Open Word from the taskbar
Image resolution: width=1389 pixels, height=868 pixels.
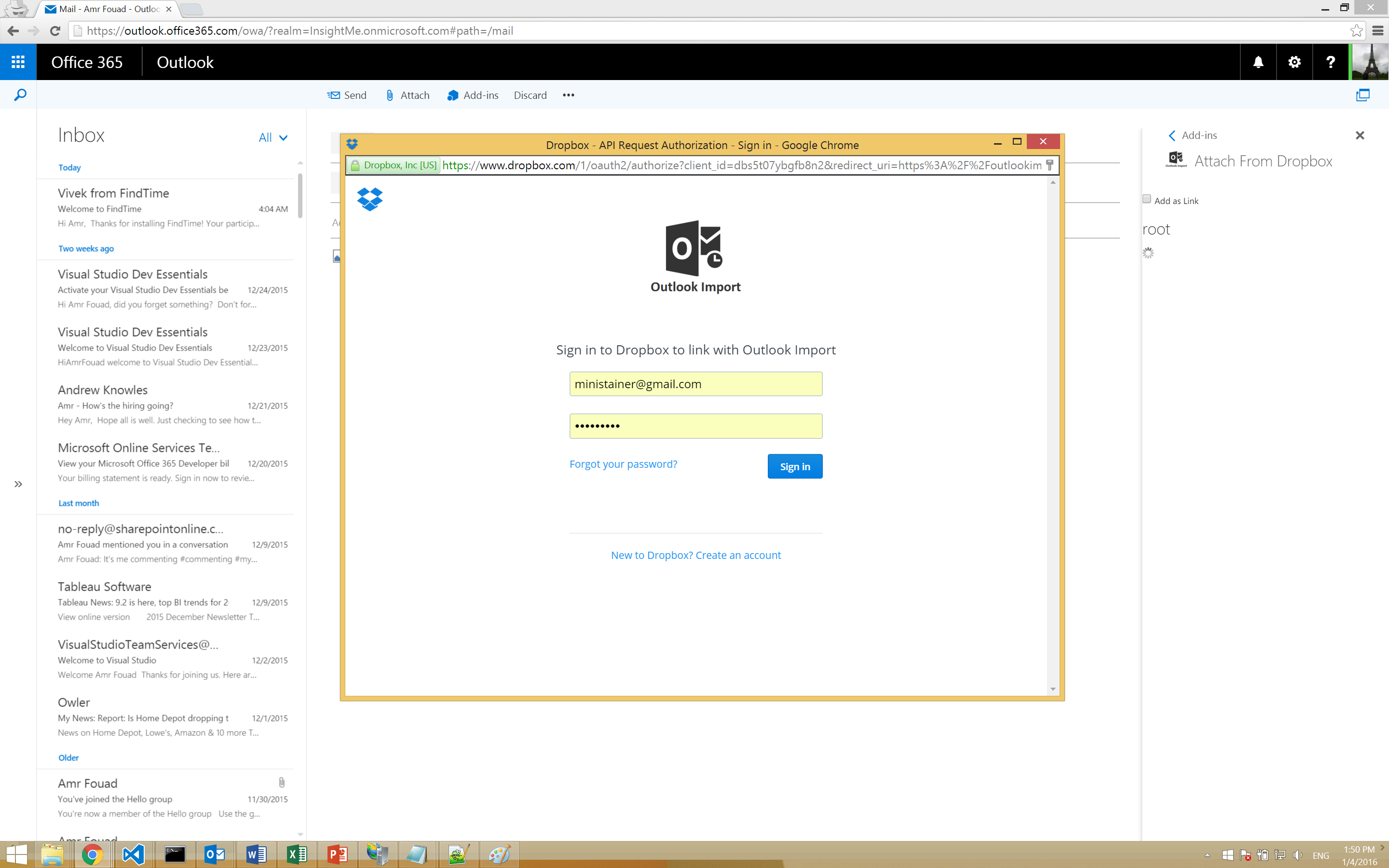[x=256, y=855]
